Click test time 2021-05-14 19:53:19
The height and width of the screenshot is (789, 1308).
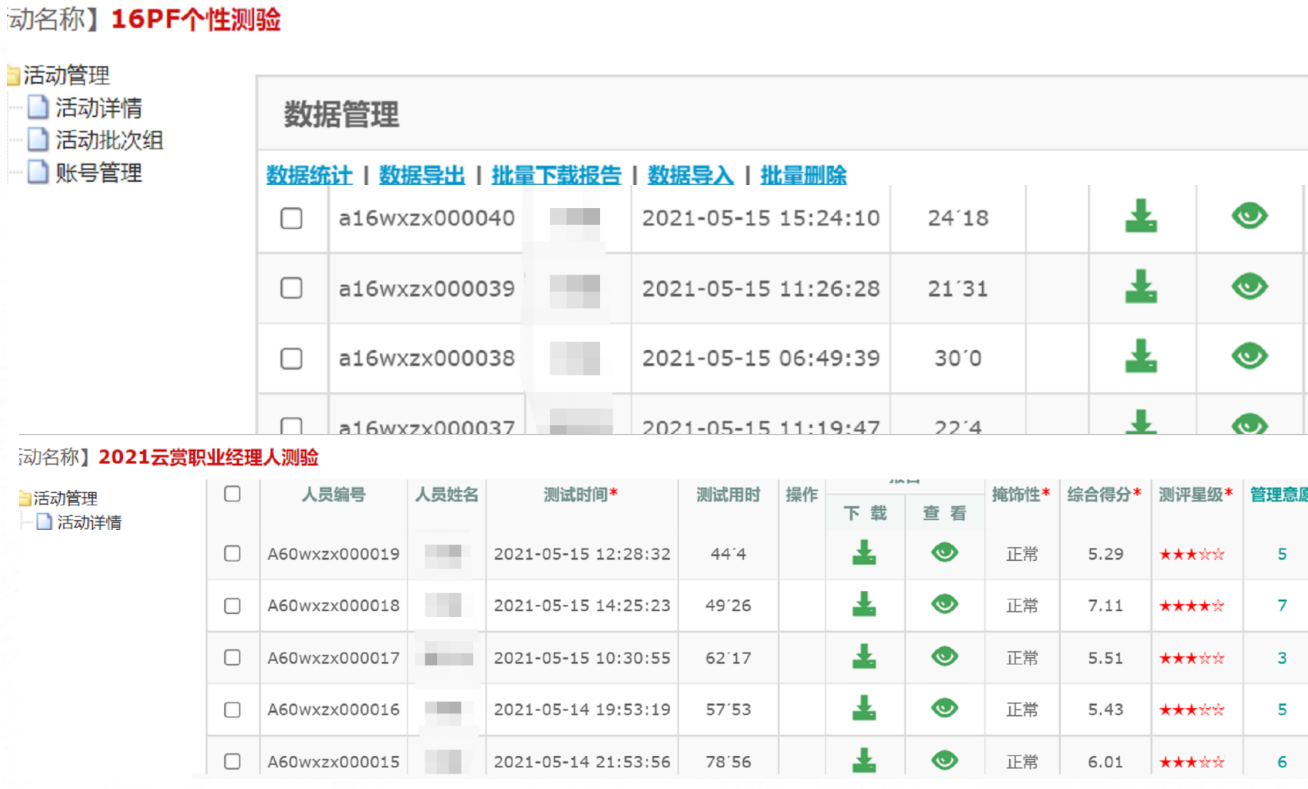click(x=582, y=709)
